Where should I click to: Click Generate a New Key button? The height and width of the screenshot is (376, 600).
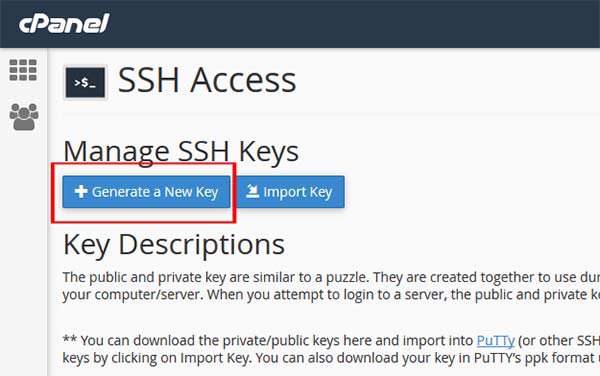tap(147, 192)
